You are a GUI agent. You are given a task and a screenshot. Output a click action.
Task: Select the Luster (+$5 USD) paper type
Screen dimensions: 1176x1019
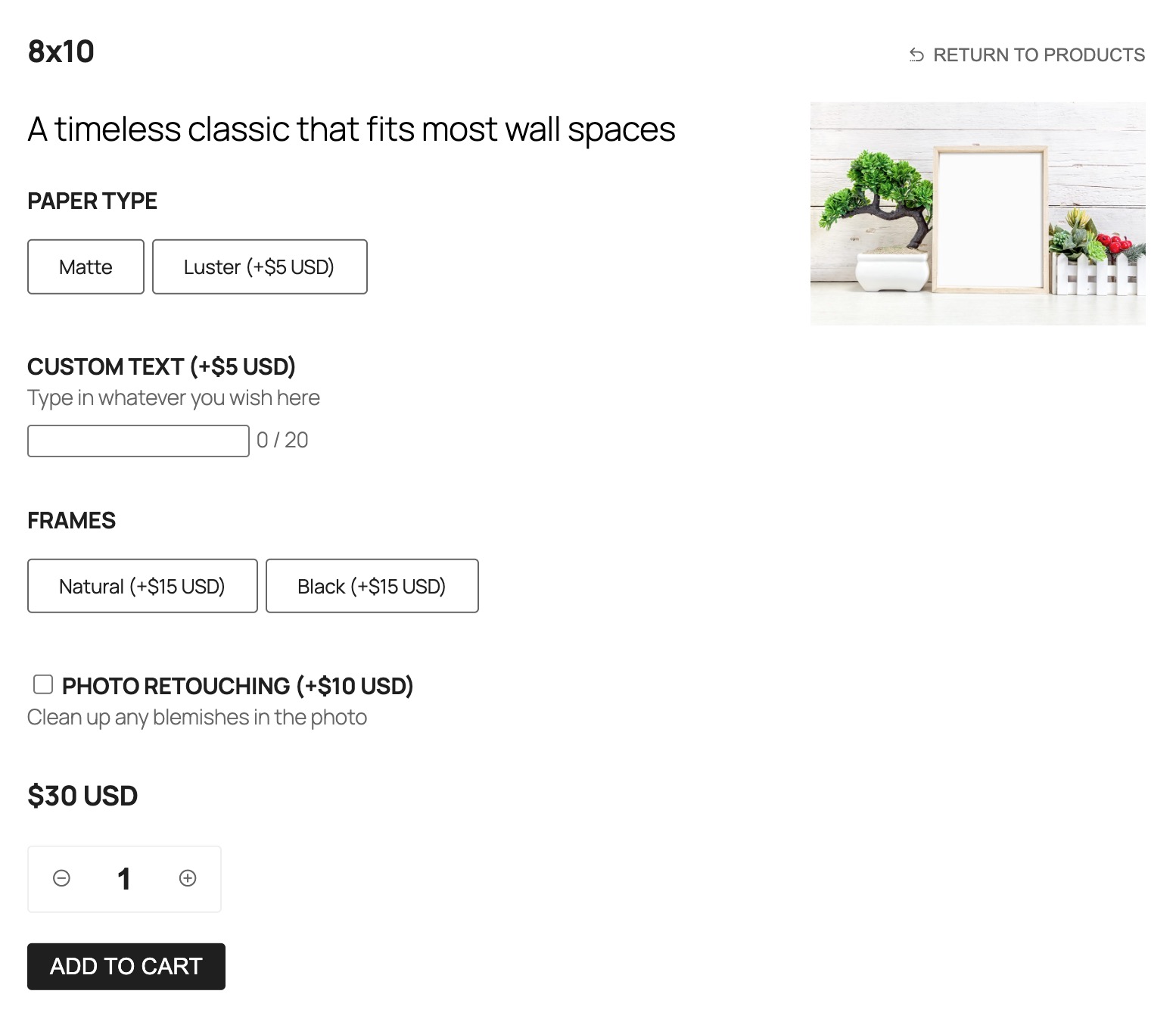260,266
